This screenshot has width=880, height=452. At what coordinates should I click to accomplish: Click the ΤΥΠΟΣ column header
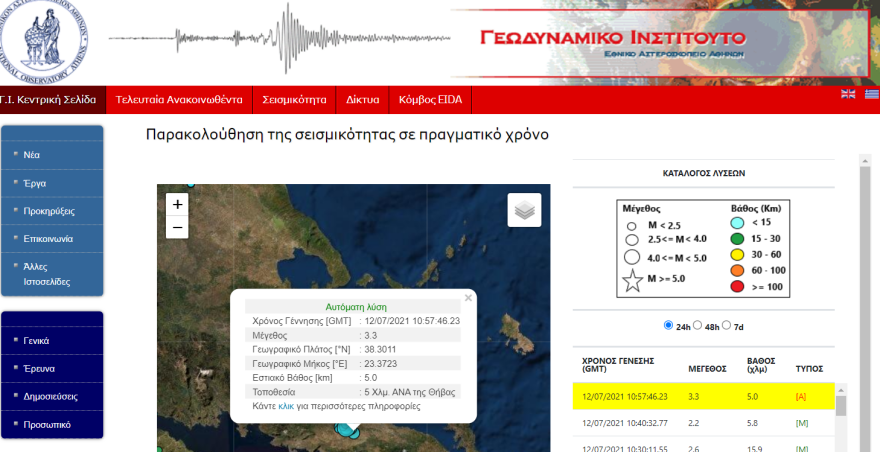[809, 369]
